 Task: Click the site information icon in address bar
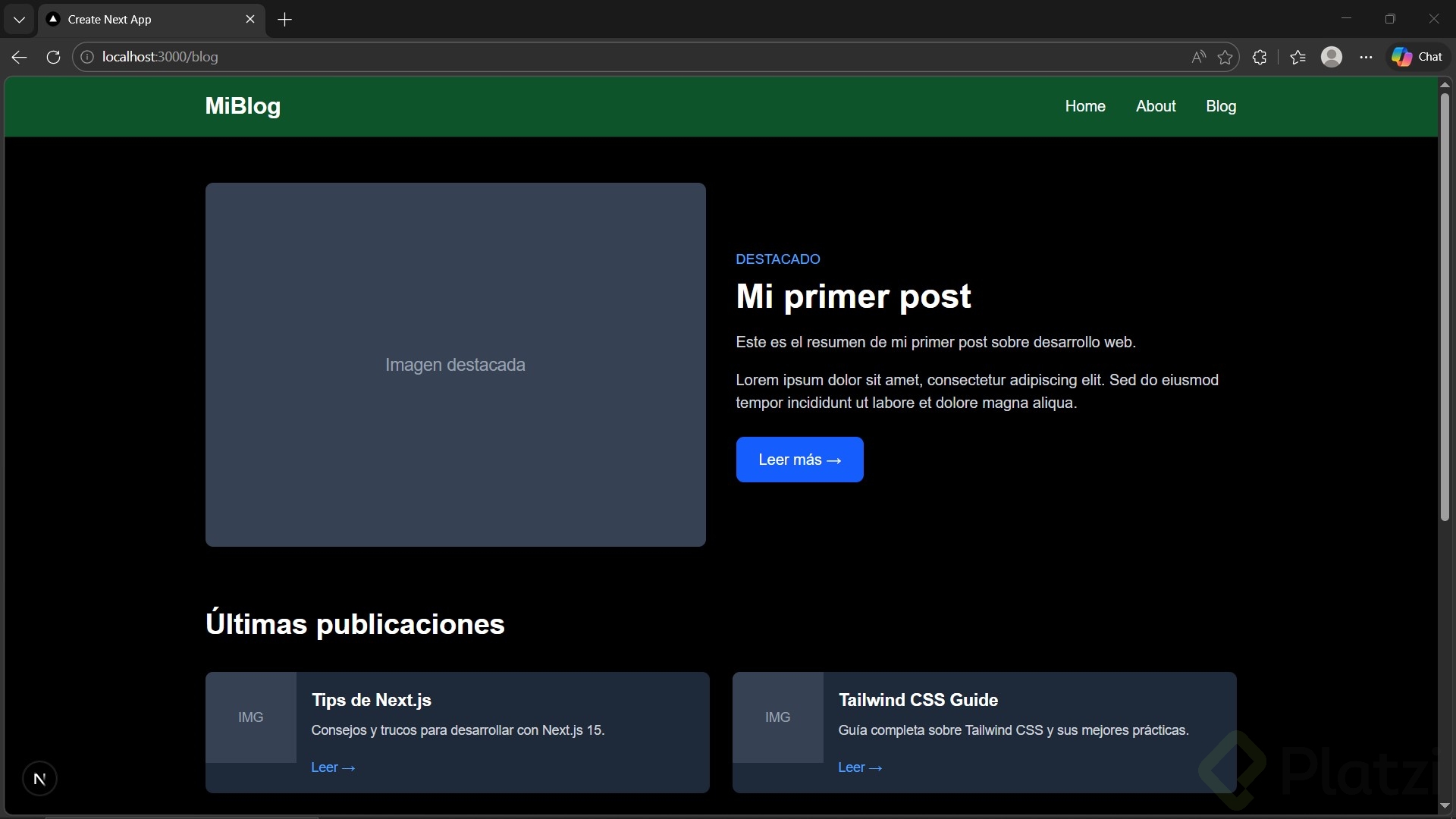[87, 57]
